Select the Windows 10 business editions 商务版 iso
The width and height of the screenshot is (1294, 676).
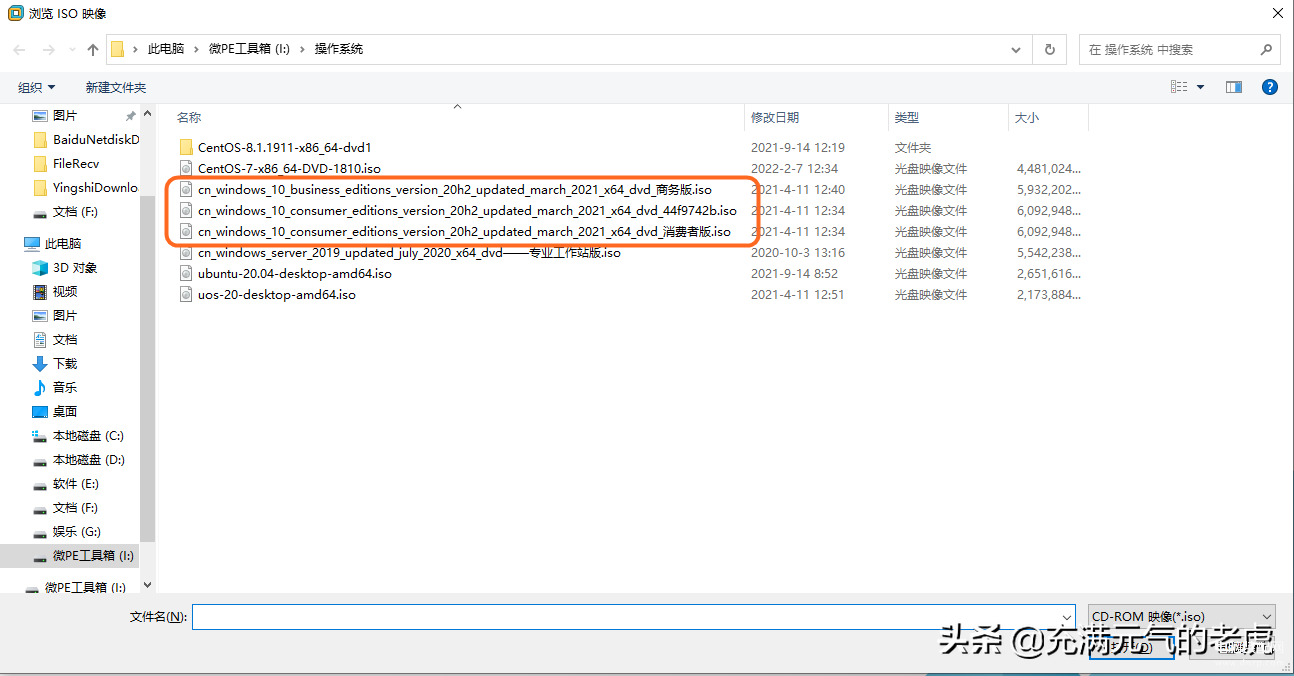pyautogui.click(x=454, y=189)
